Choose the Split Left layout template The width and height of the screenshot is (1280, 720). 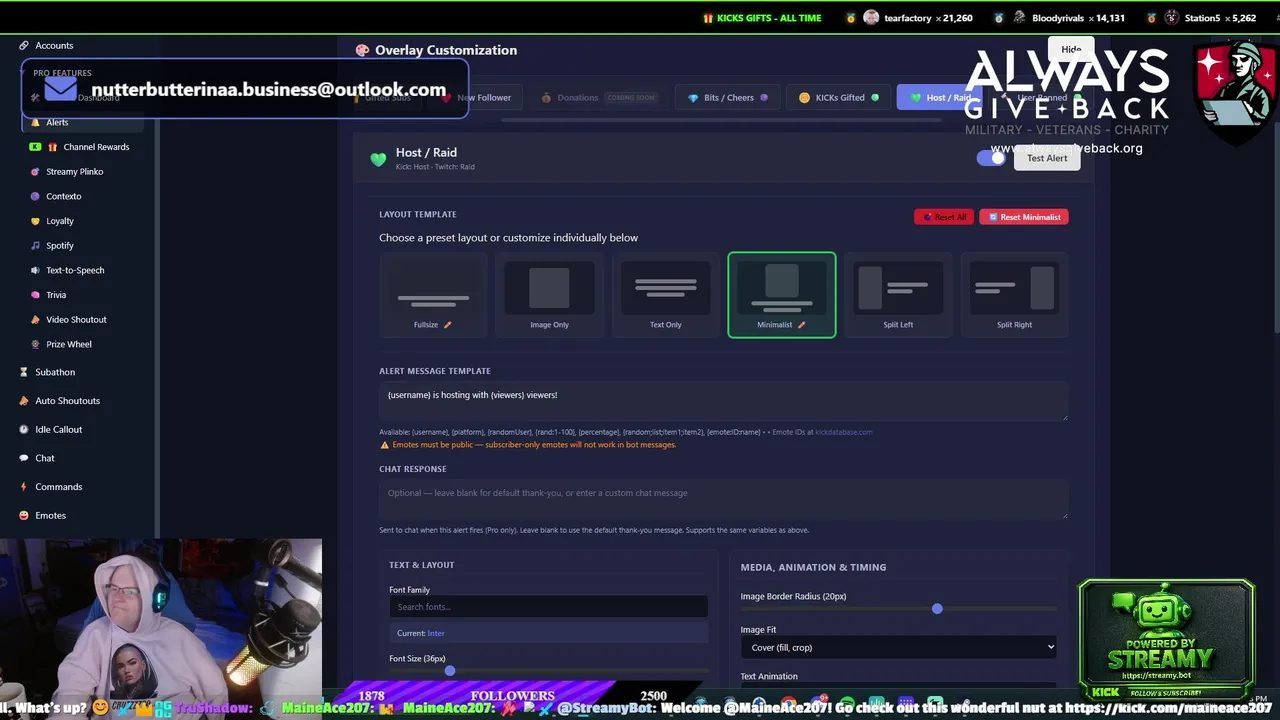click(898, 295)
